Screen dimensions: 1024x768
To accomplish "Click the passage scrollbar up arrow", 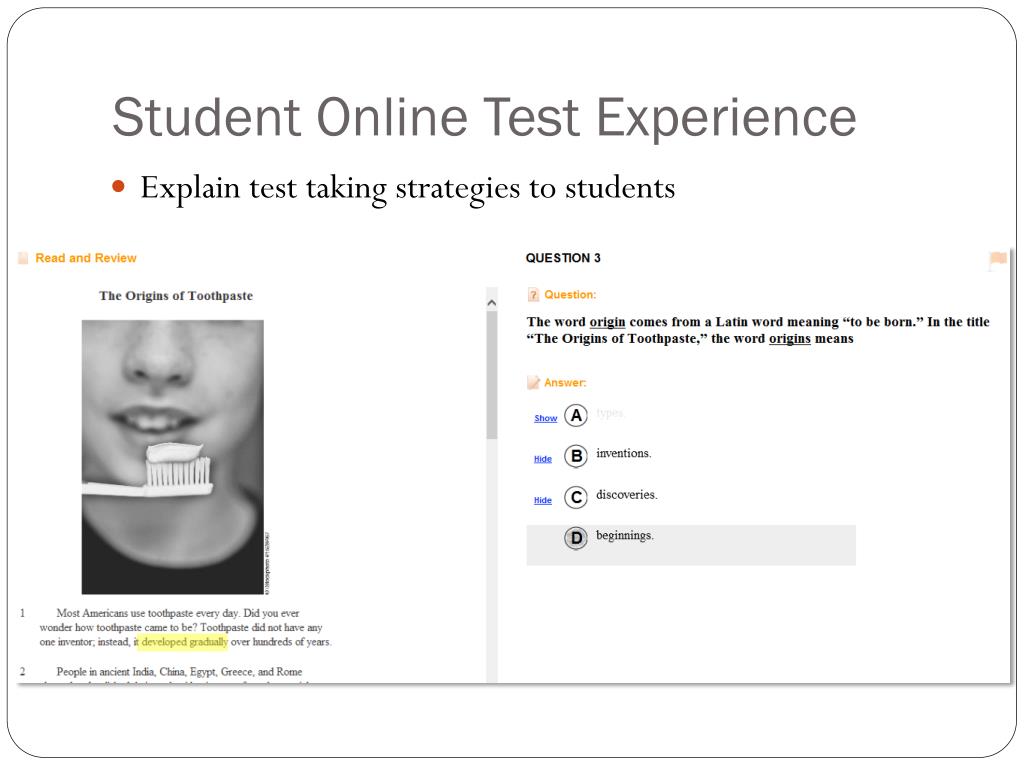I will [x=492, y=303].
